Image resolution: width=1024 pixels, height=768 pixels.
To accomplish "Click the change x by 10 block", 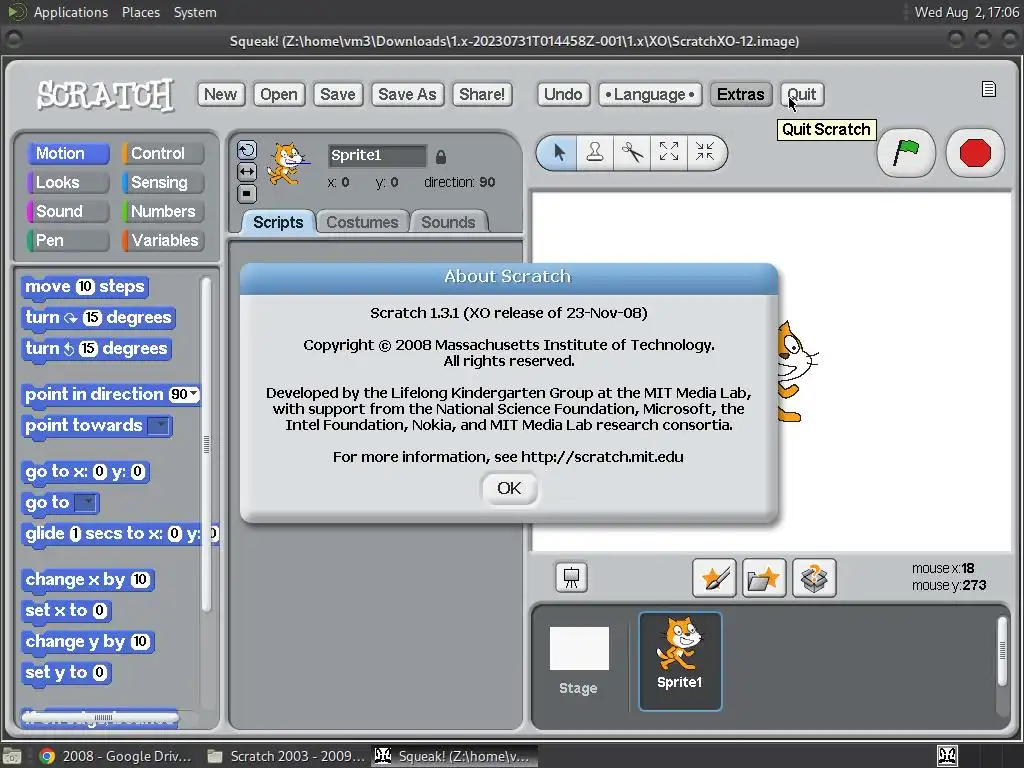I will 88,580.
